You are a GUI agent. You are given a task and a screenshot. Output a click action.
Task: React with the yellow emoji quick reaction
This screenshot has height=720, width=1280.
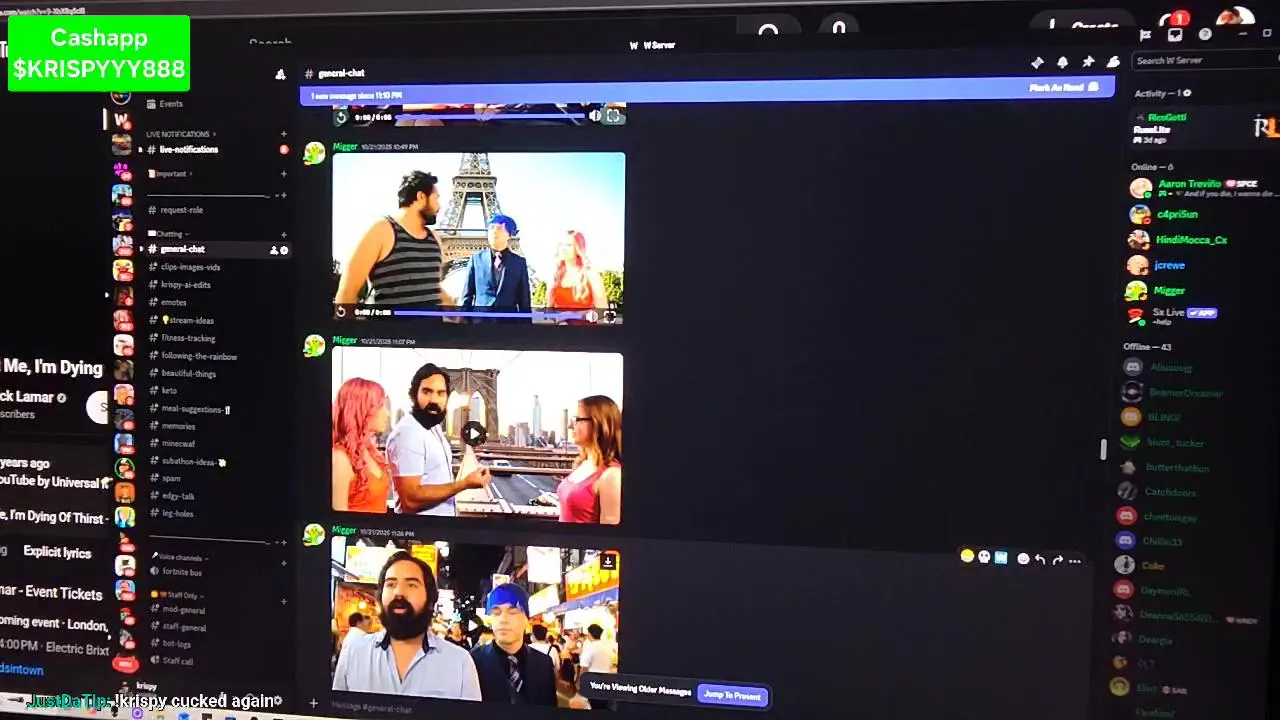pyautogui.click(x=967, y=556)
